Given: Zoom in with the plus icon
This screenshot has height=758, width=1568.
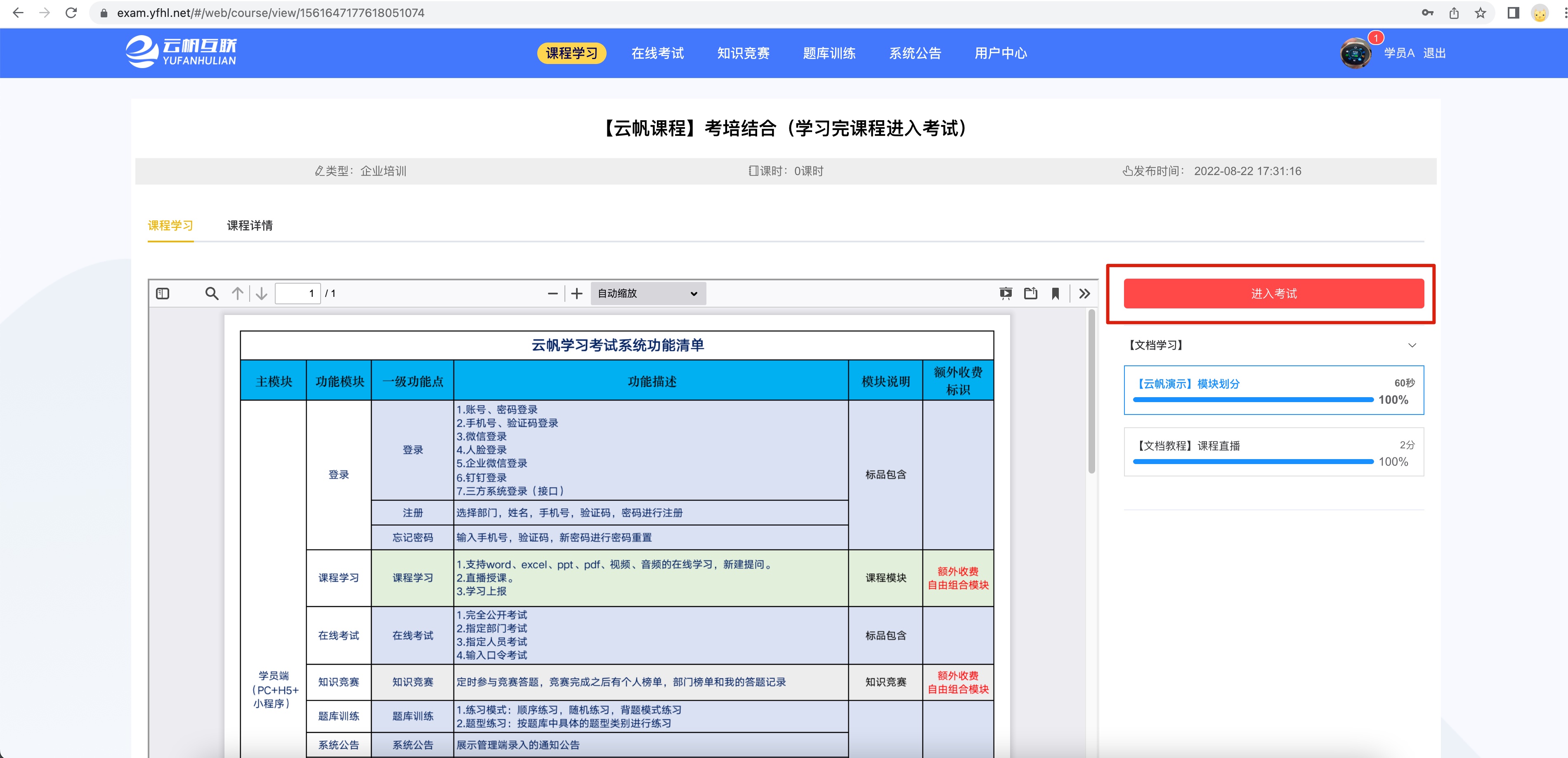Looking at the screenshot, I should (577, 294).
